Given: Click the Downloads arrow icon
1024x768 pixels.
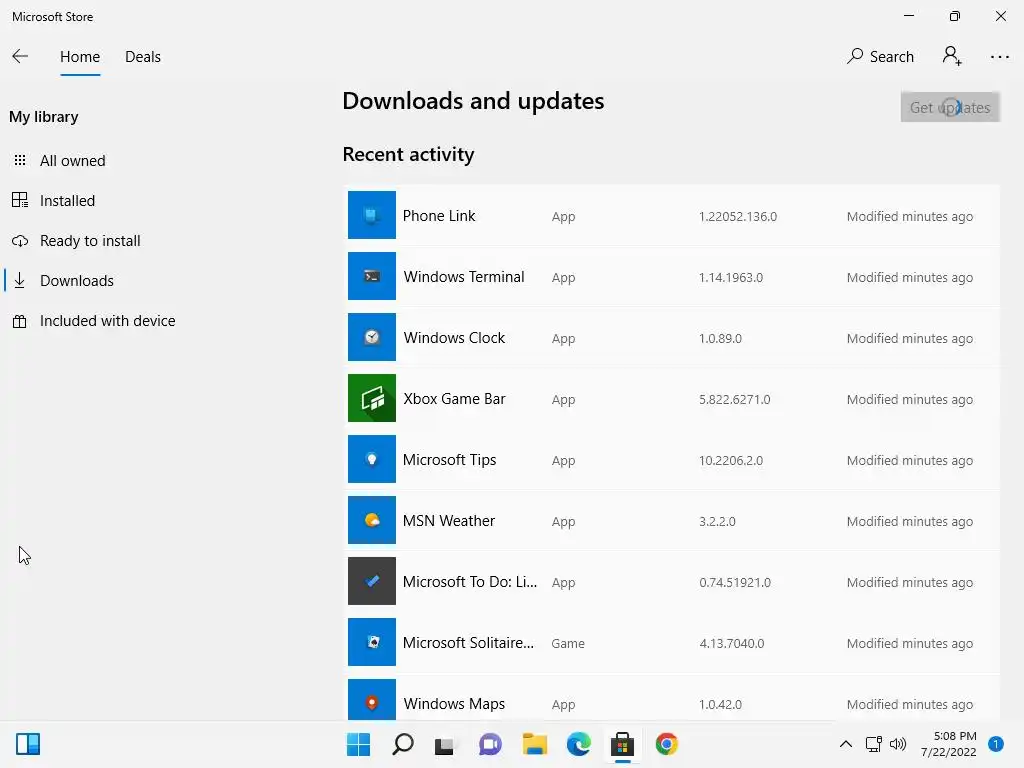Looking at the screenshot, I should (x=20, y=281).
